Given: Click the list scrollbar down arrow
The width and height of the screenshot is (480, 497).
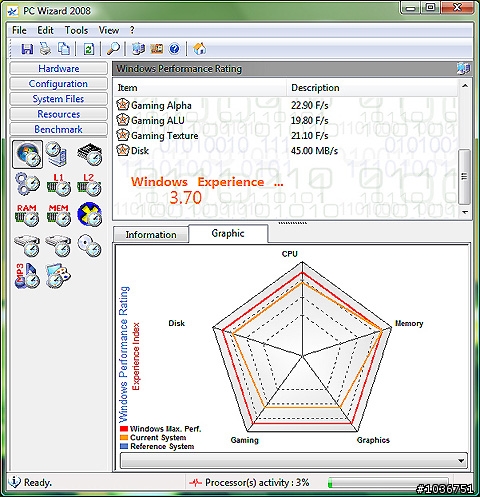Looking at the screenshot, I should [x=465, y=212].
